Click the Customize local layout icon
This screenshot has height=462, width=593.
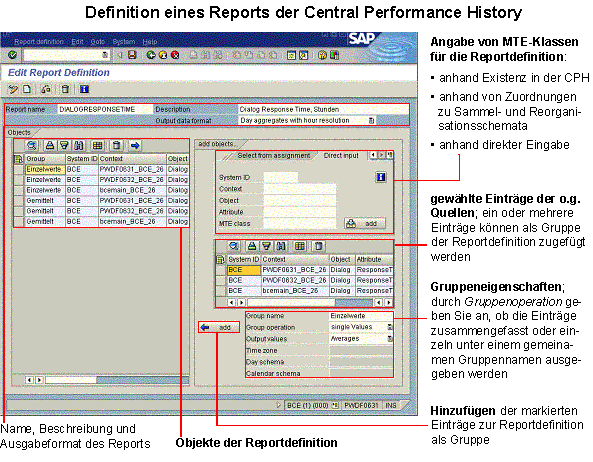click(334, 55)
